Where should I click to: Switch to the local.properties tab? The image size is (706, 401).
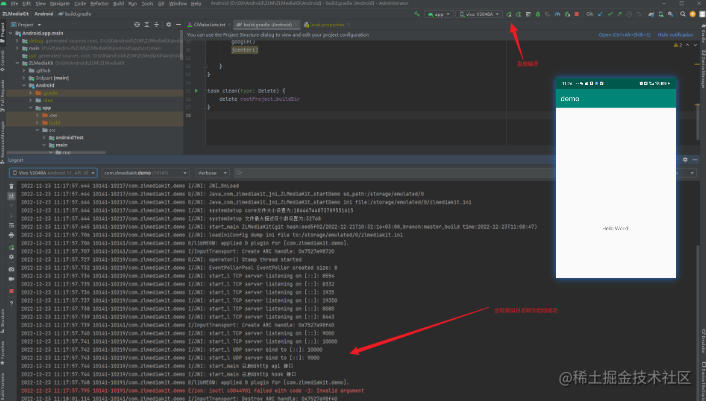[x=326, y=25]
